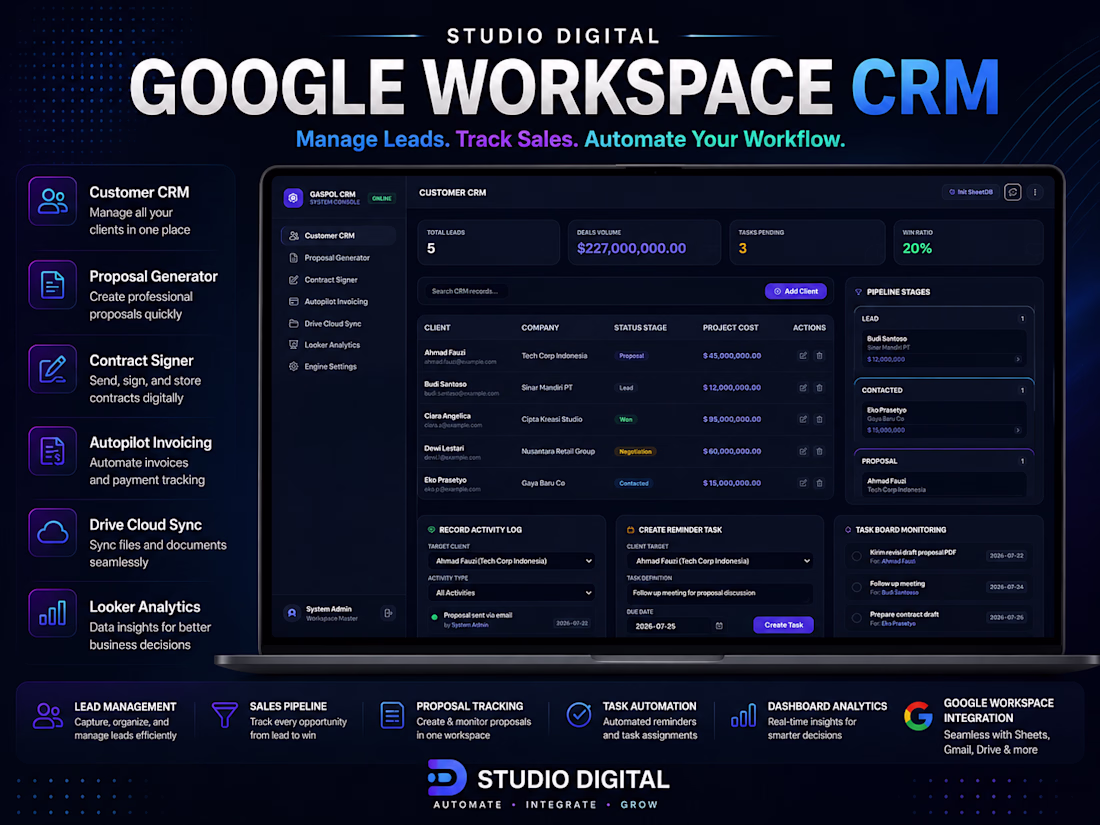This screenshot has width=1100, height=825.
Task: Click the Task Board Monitoring header icon
Action: pyautogui.click(x=848, y=530)
